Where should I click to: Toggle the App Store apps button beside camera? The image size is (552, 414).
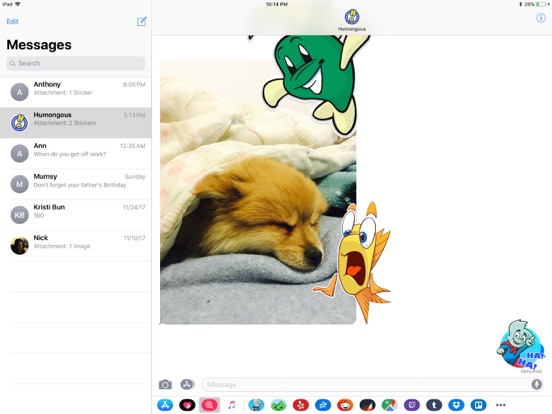(188, 384)
